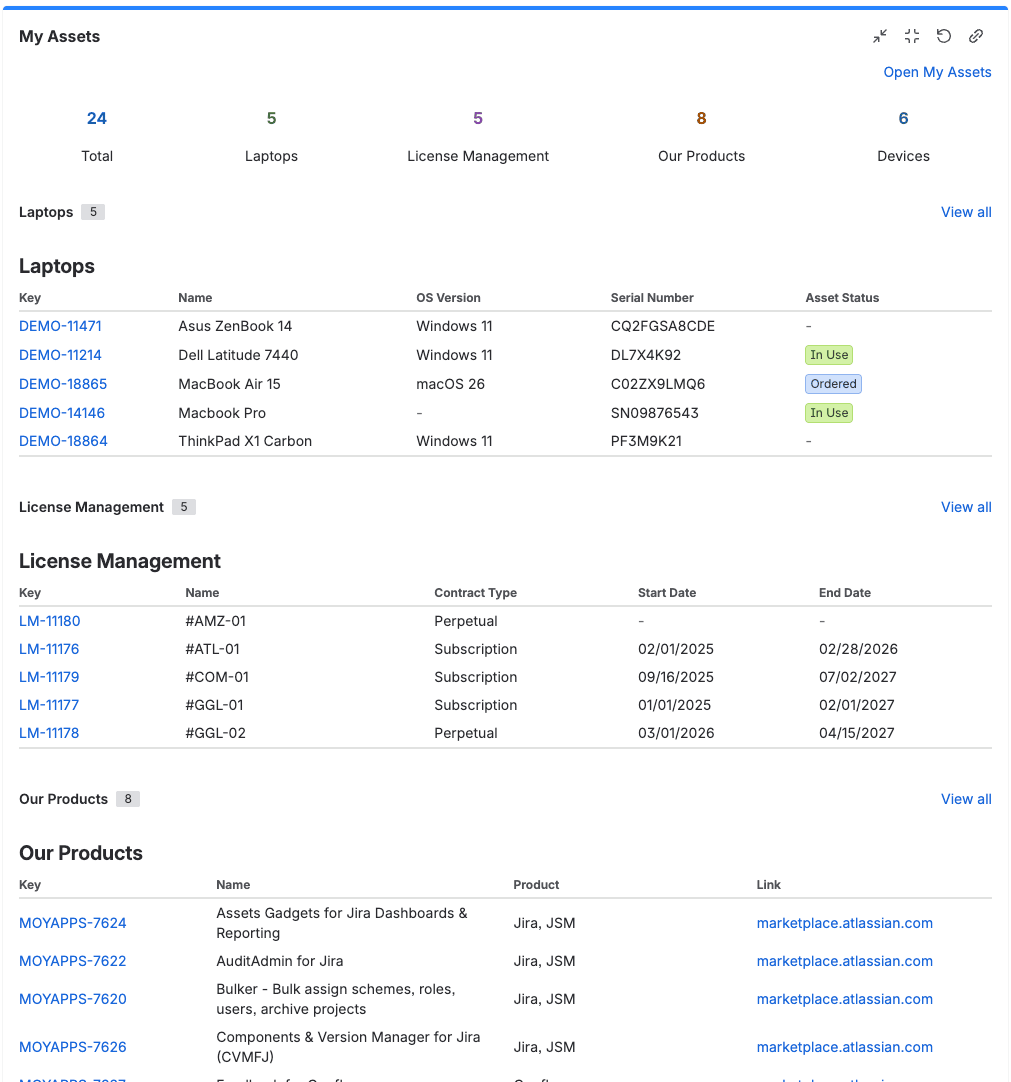
Task: Click Ordered status of MacBook Air 15
Action: 833,384
